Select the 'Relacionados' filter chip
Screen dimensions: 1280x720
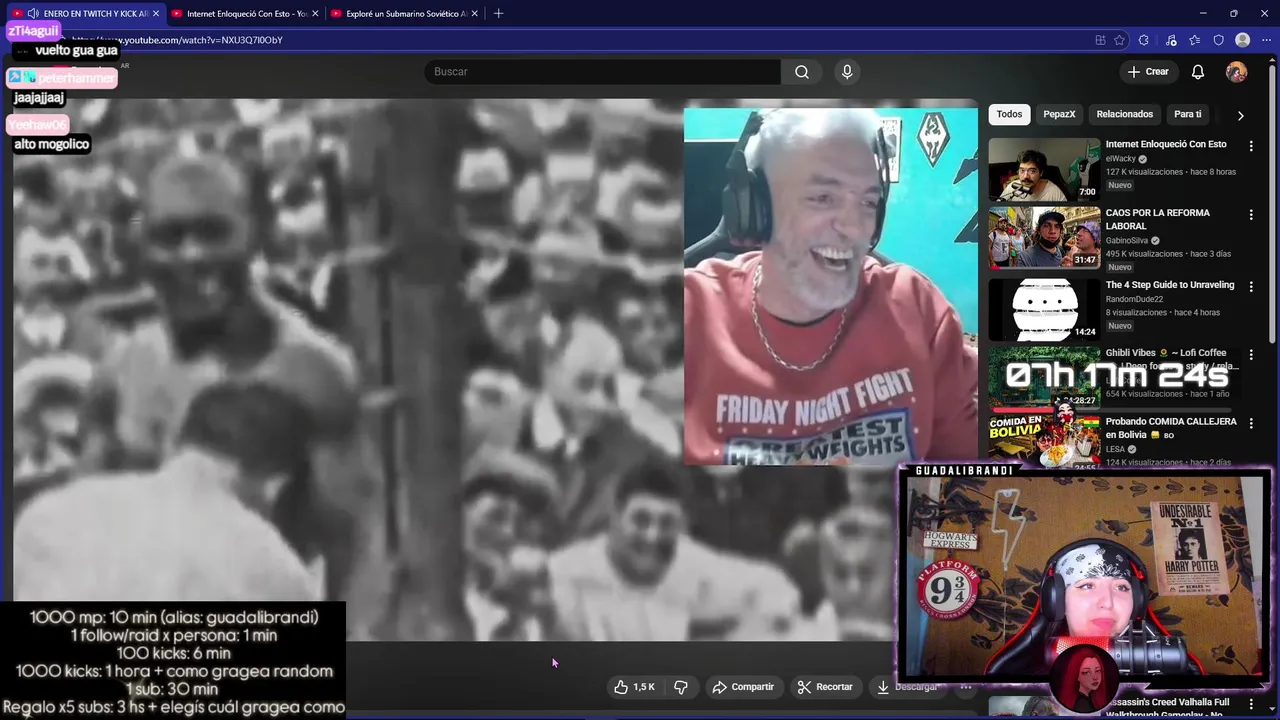tap(1125, 114)
